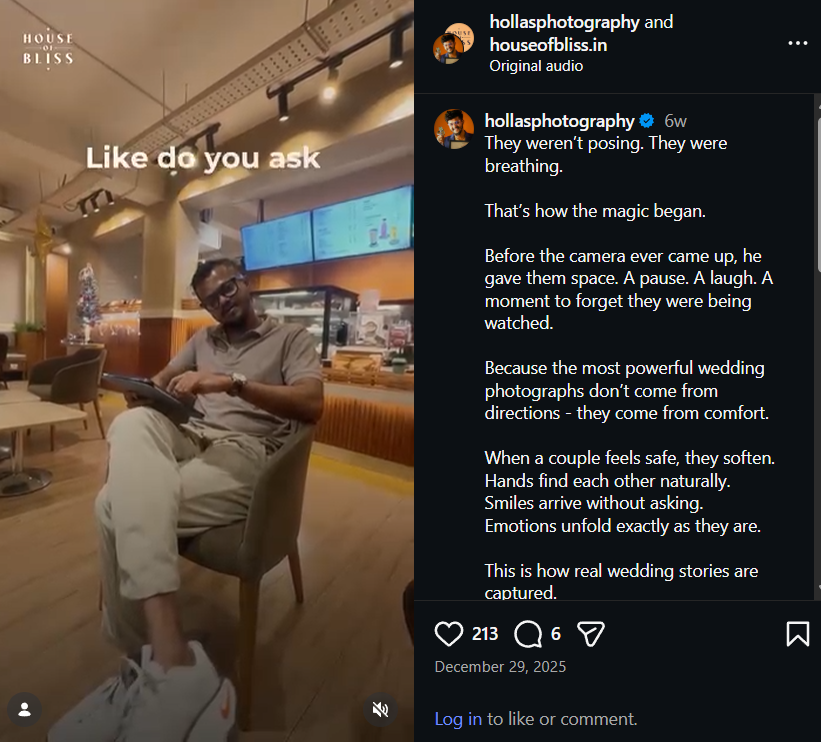This screenshot has height=742, width=821.
Task: Open the Original audio page
Action: coord(535,66)
